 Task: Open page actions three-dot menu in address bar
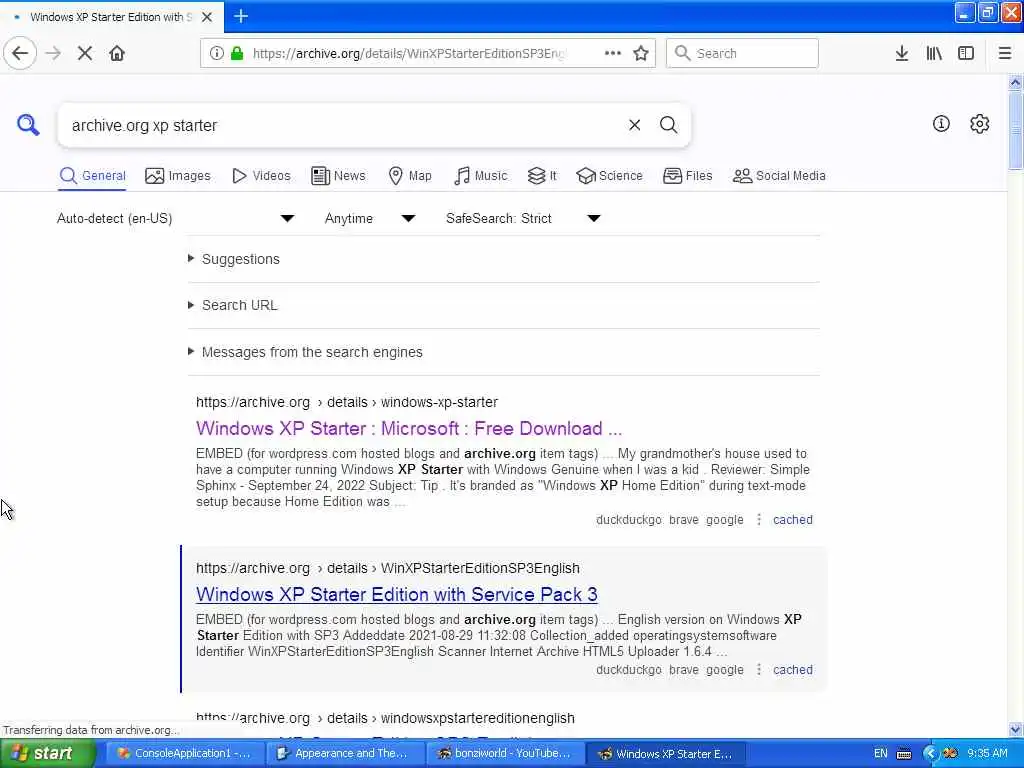[613, 54]
